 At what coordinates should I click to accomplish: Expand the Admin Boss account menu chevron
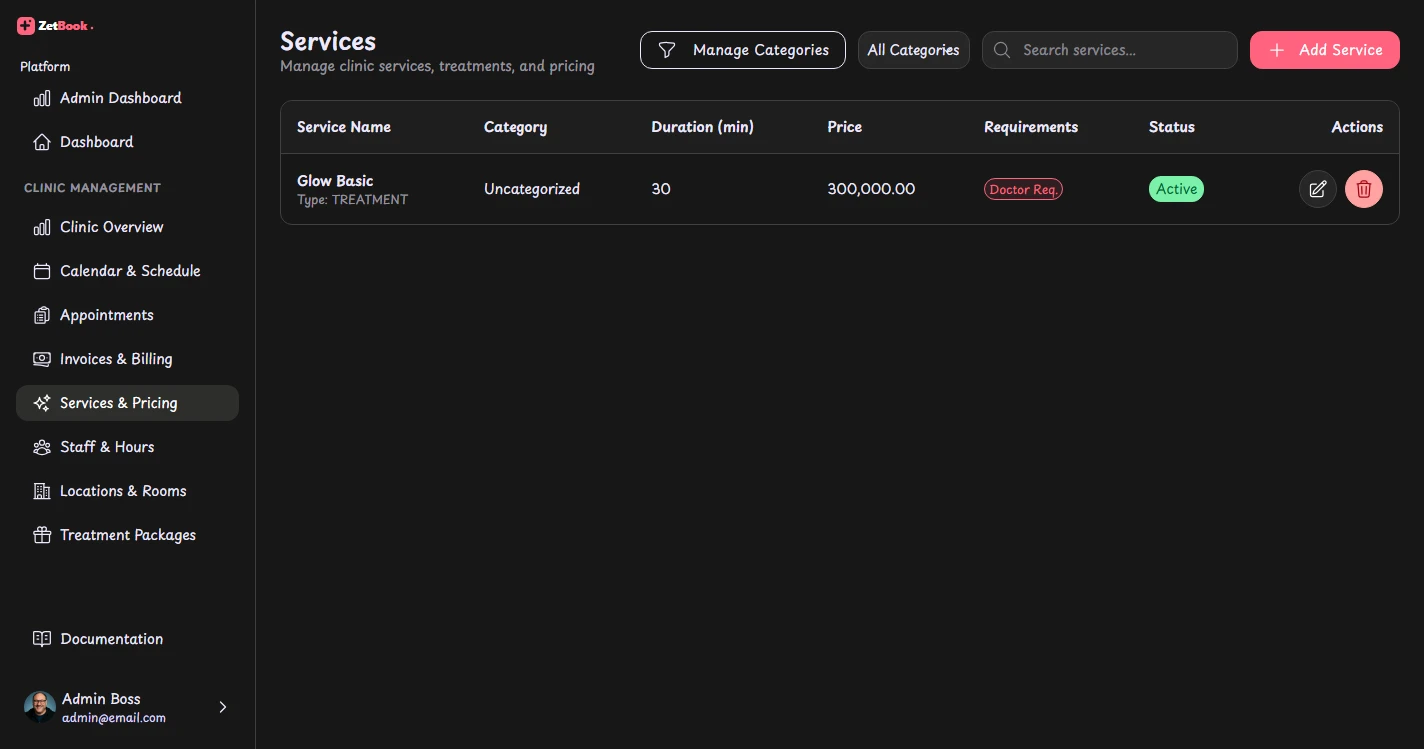pos(223,707)
